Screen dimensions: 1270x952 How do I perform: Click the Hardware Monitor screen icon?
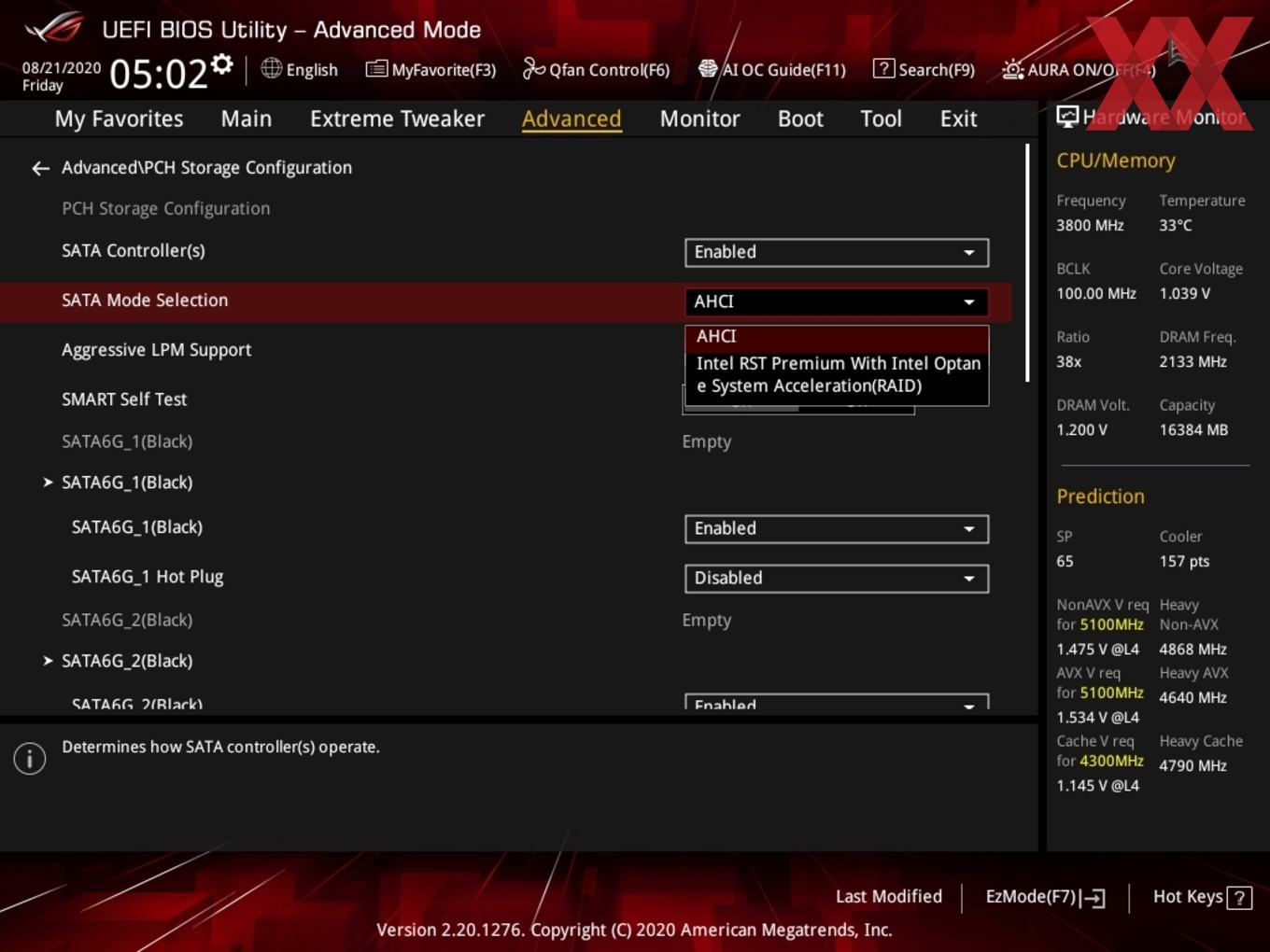tap(1067, 117)
